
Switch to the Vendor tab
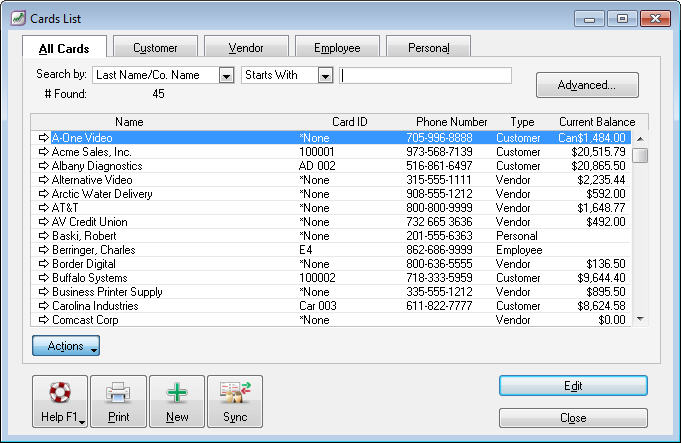[x=246, y=47]
